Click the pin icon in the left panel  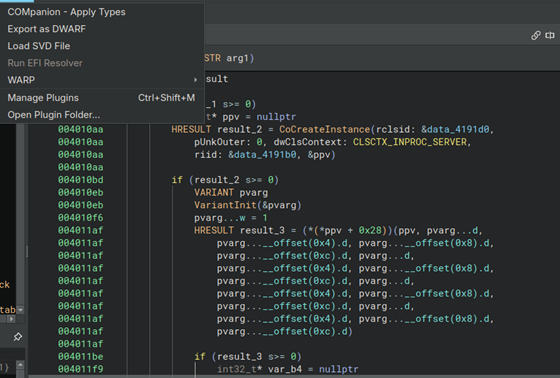[x=18, y=337]
